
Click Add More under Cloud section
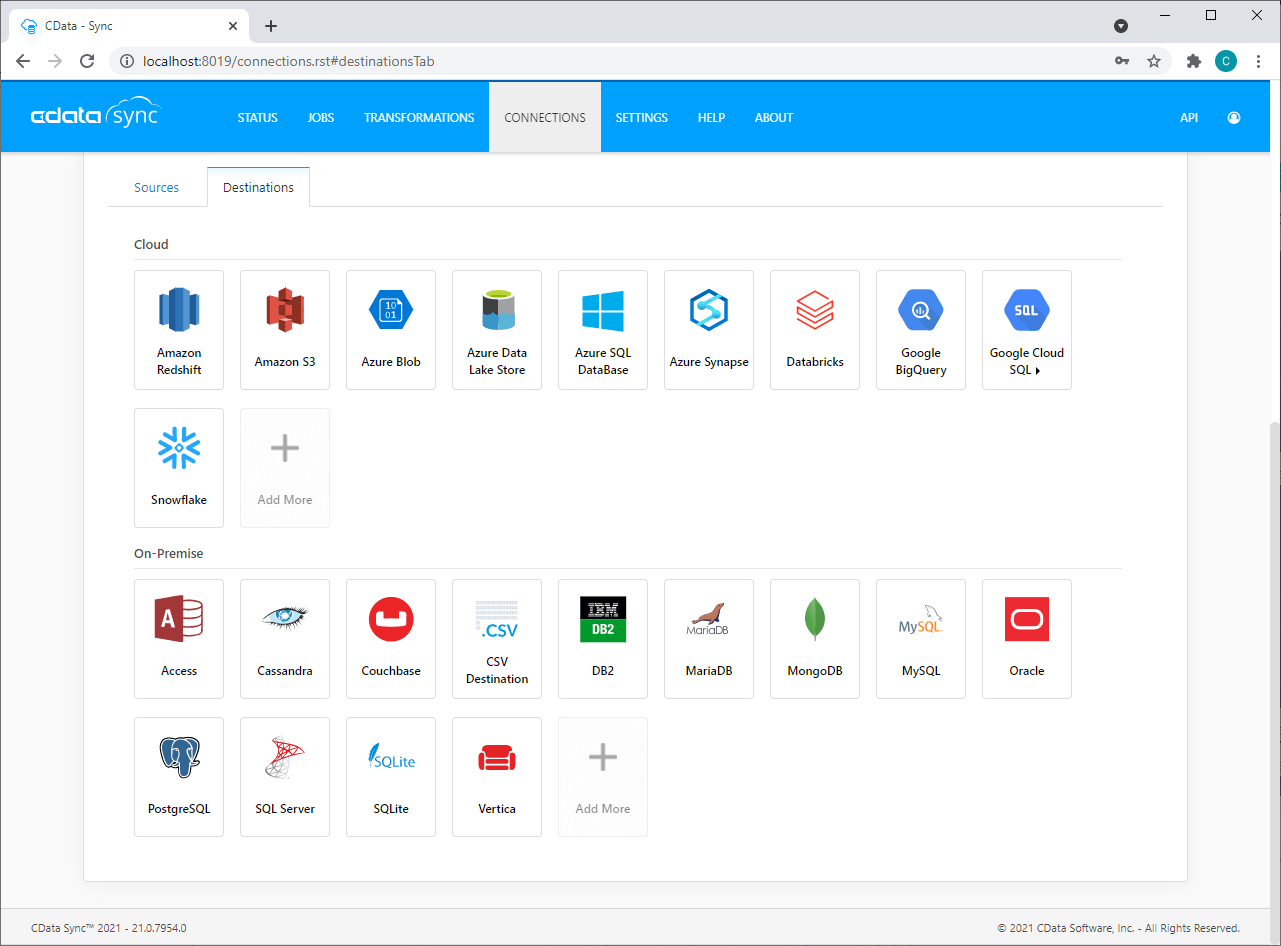pyautogui.click(x=285, y=467)
